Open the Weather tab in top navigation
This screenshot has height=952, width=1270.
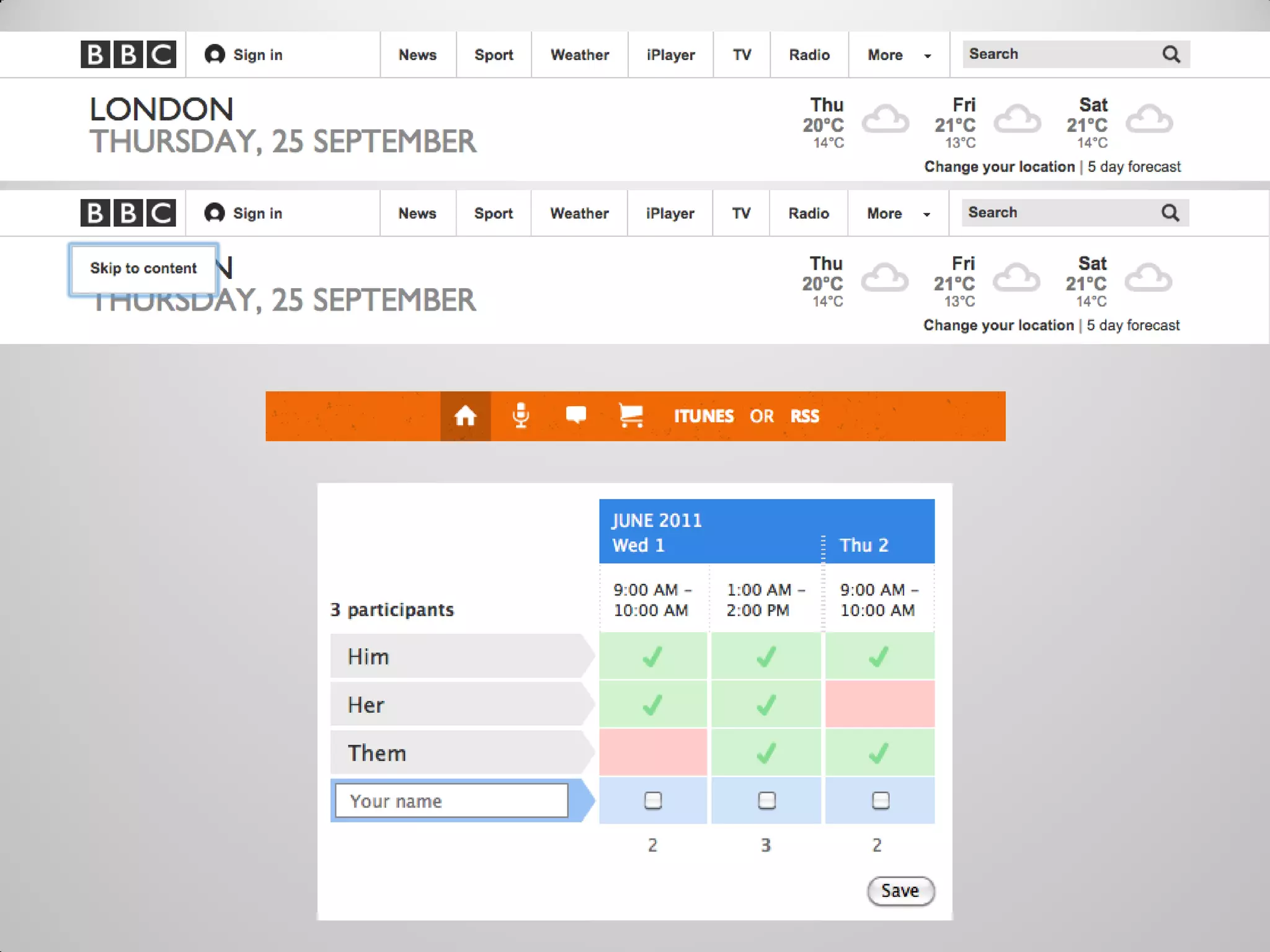coord(579,55)
